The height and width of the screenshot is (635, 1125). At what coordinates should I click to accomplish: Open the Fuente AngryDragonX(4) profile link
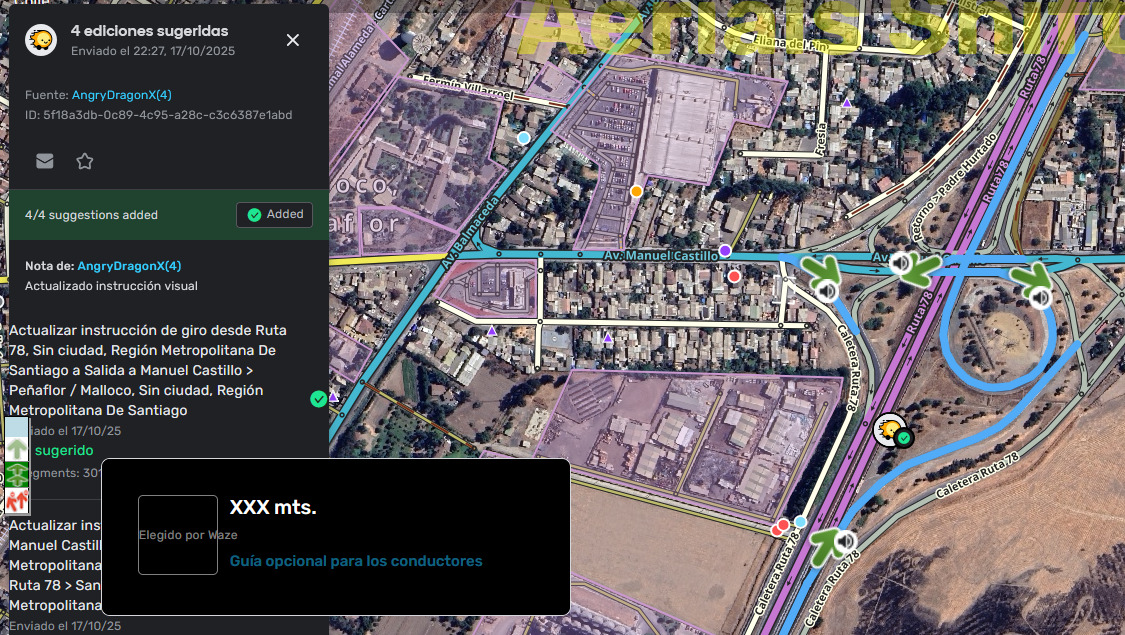pyautogui.click(x=121, y=95)
